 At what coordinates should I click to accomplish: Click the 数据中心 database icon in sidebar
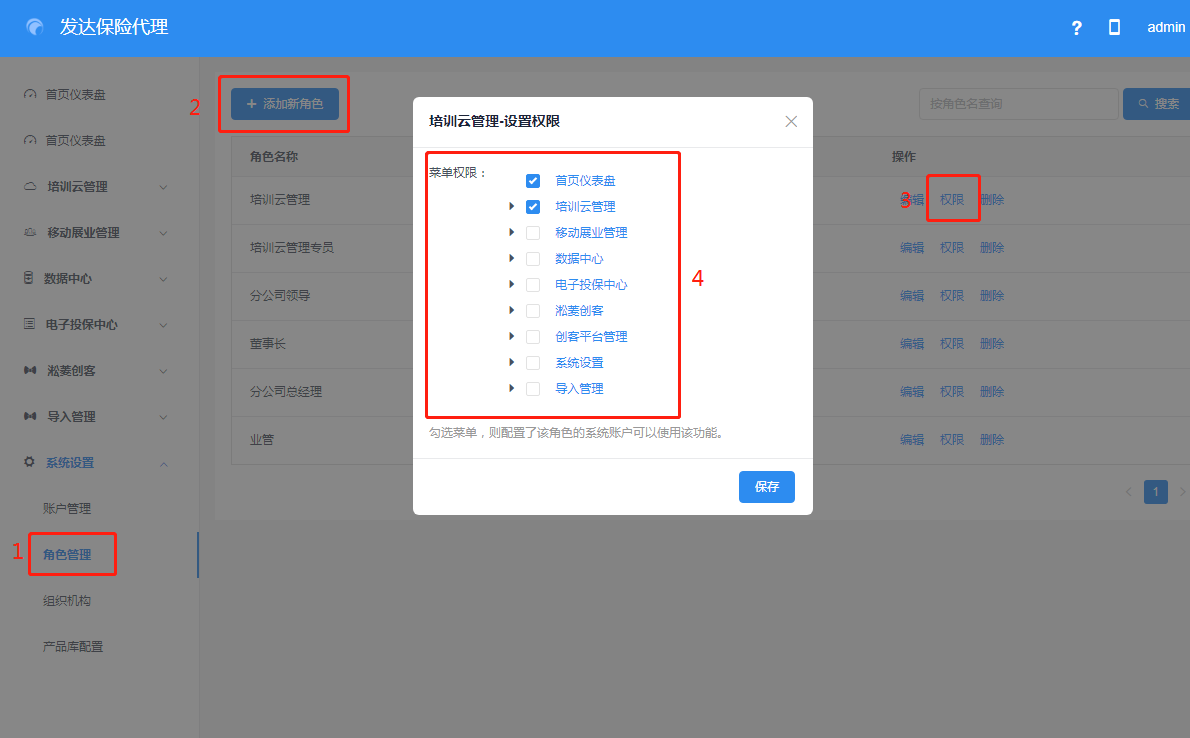[29, 279]
